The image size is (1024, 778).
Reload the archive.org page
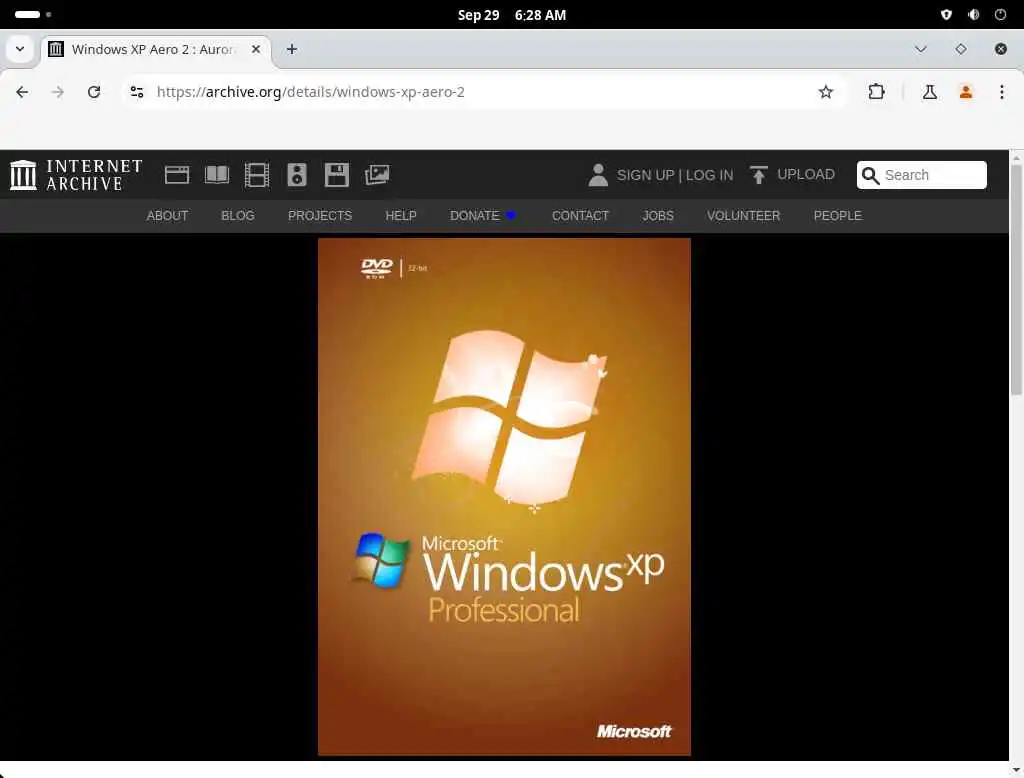[x=94, y=92]
